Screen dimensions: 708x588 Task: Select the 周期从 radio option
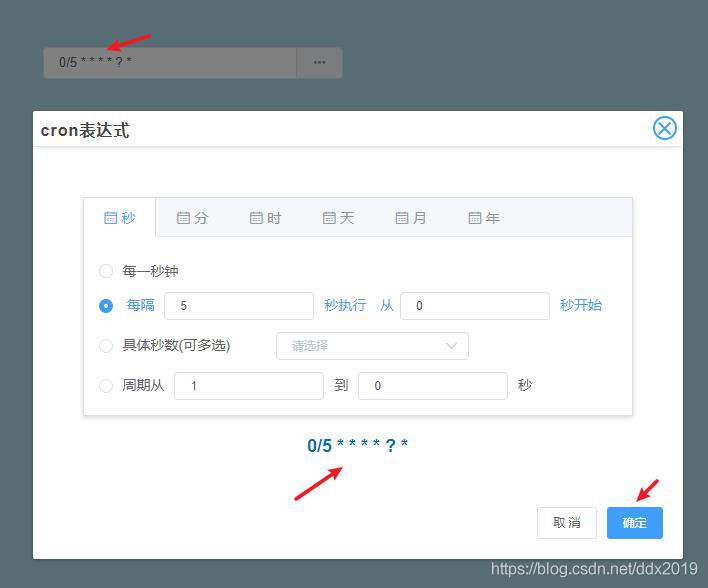click(106, 386)
